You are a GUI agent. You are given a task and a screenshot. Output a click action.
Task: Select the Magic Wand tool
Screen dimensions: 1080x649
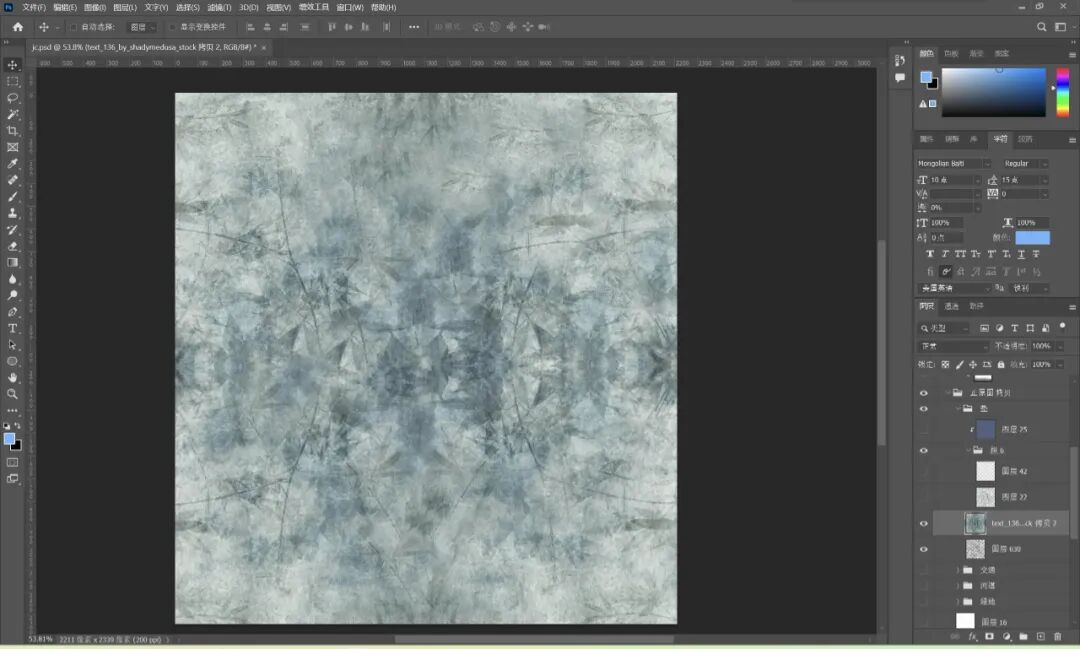12,114
